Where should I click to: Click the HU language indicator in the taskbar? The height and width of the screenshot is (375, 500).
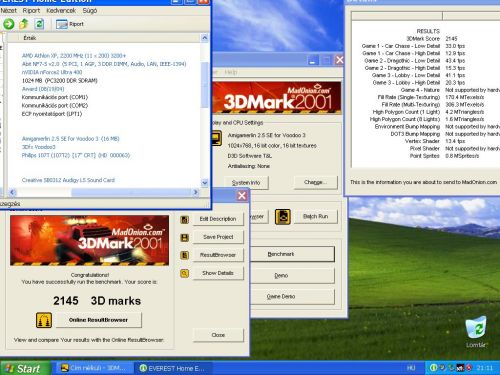(411, 368)
